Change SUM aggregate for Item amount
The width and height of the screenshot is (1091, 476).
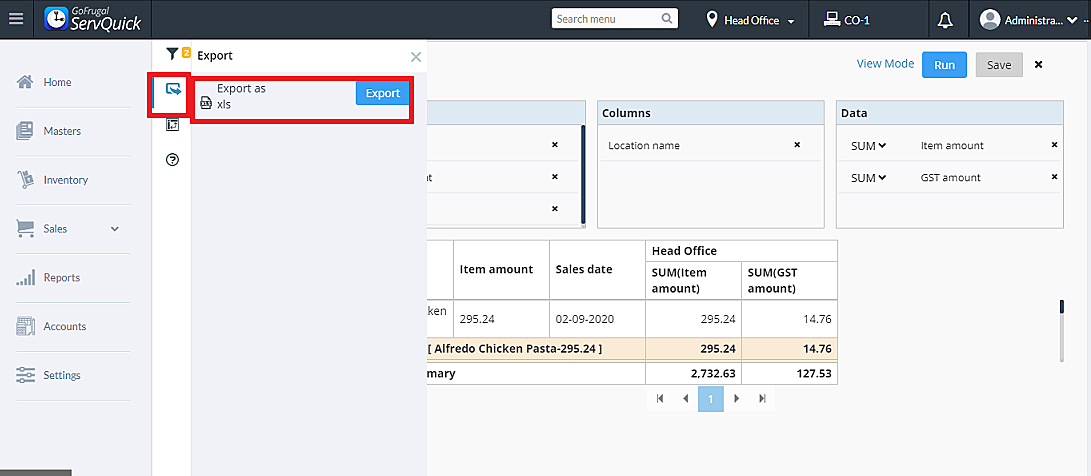pyautogui.click(x=868, y=146)
